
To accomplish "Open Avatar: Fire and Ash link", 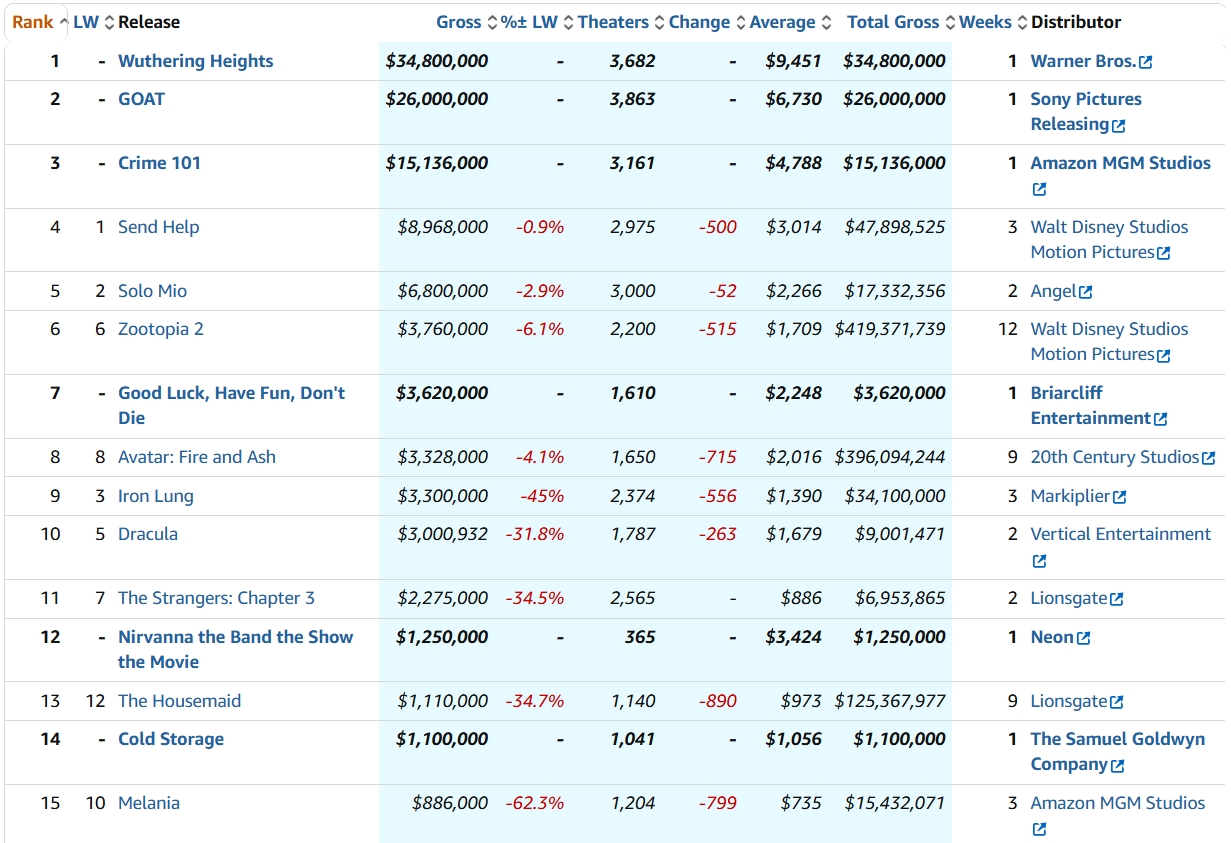I will pyautogui.click(x=196, y=457).
